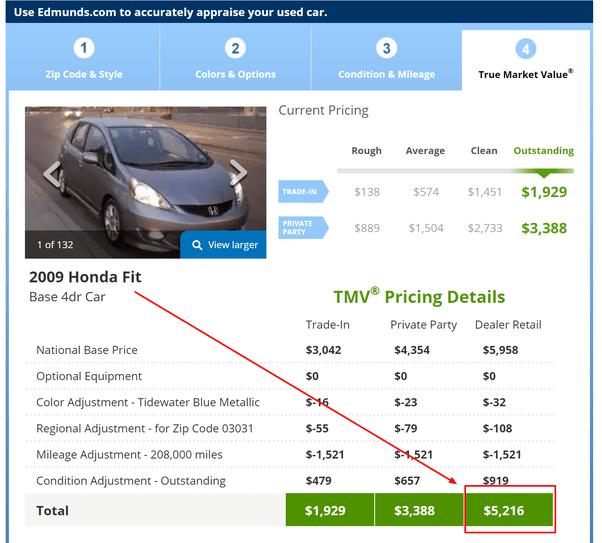Click the $657 condition private party value
Viewport: 602px width, 543px height.
click(407, 480)
